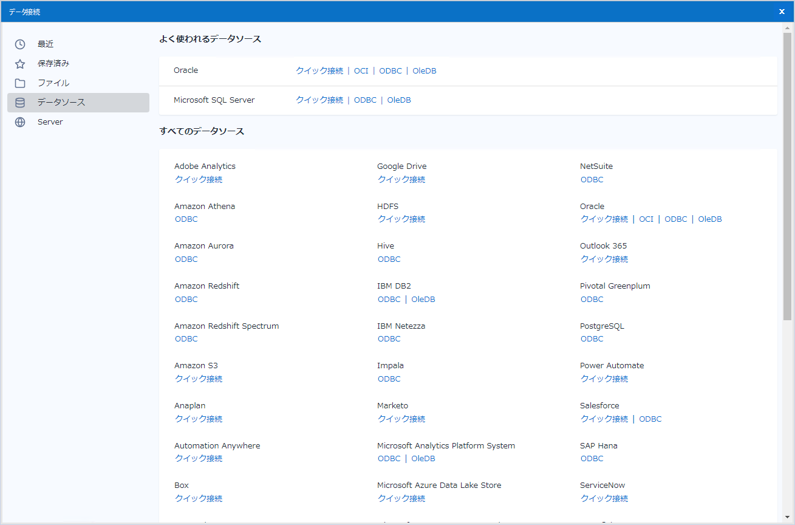Viewport: 795px width, 525px height.
Task: Click ODBC for Microsoft SQL Server
Action: click(x=365, y=100)
